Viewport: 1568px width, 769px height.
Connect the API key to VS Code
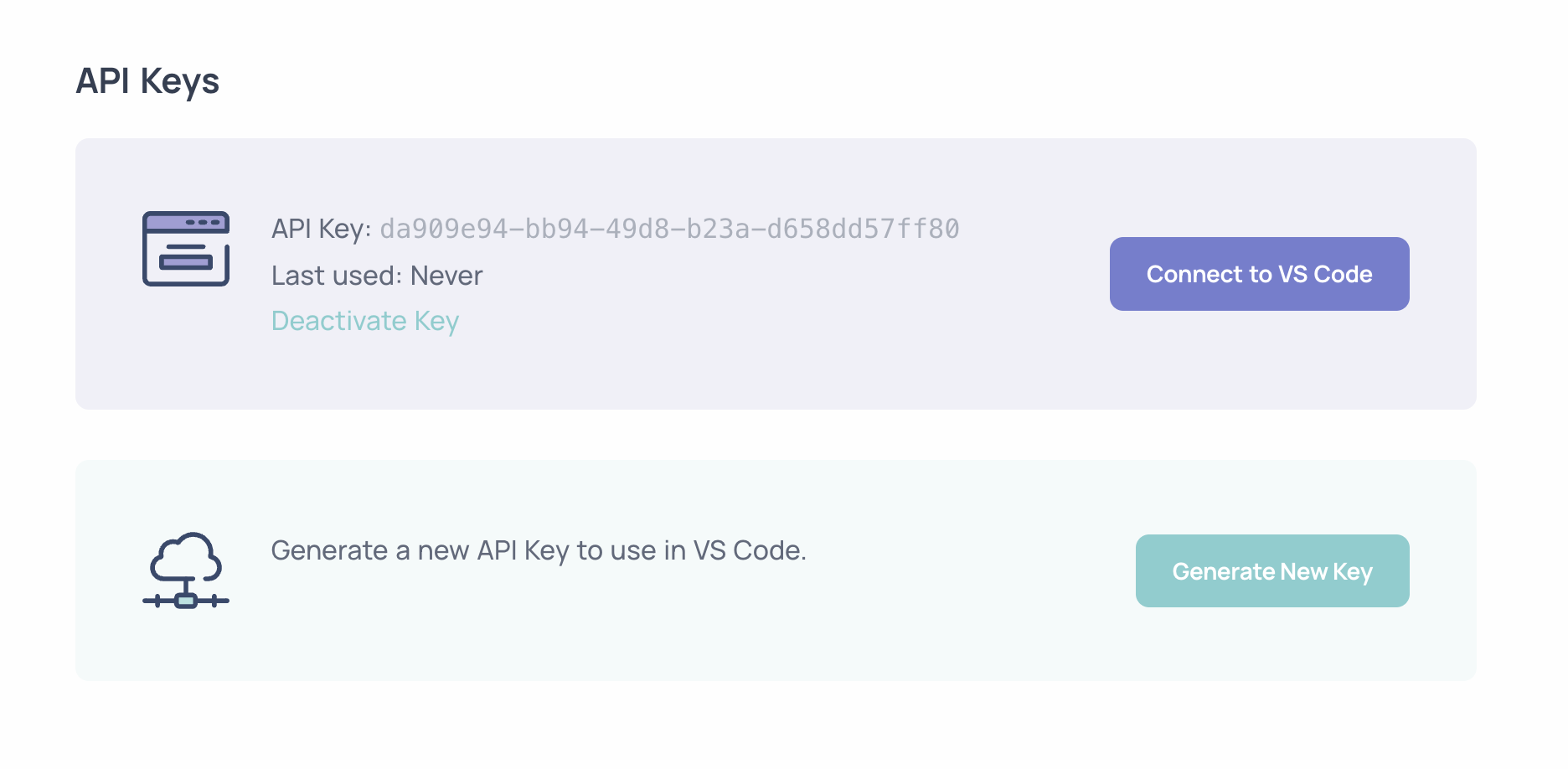(x=1259, y=274)
